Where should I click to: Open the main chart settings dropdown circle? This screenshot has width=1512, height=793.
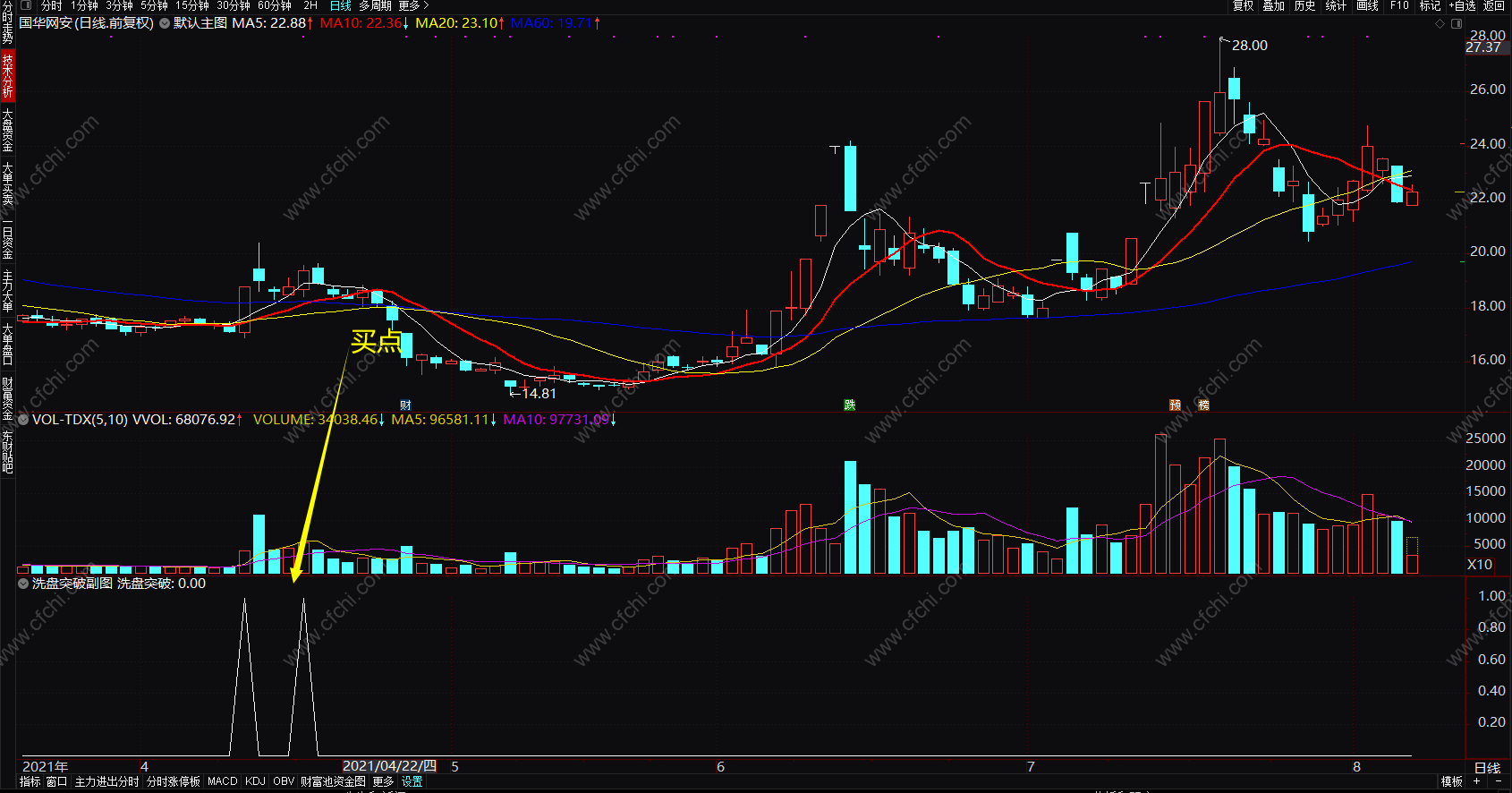165,23
